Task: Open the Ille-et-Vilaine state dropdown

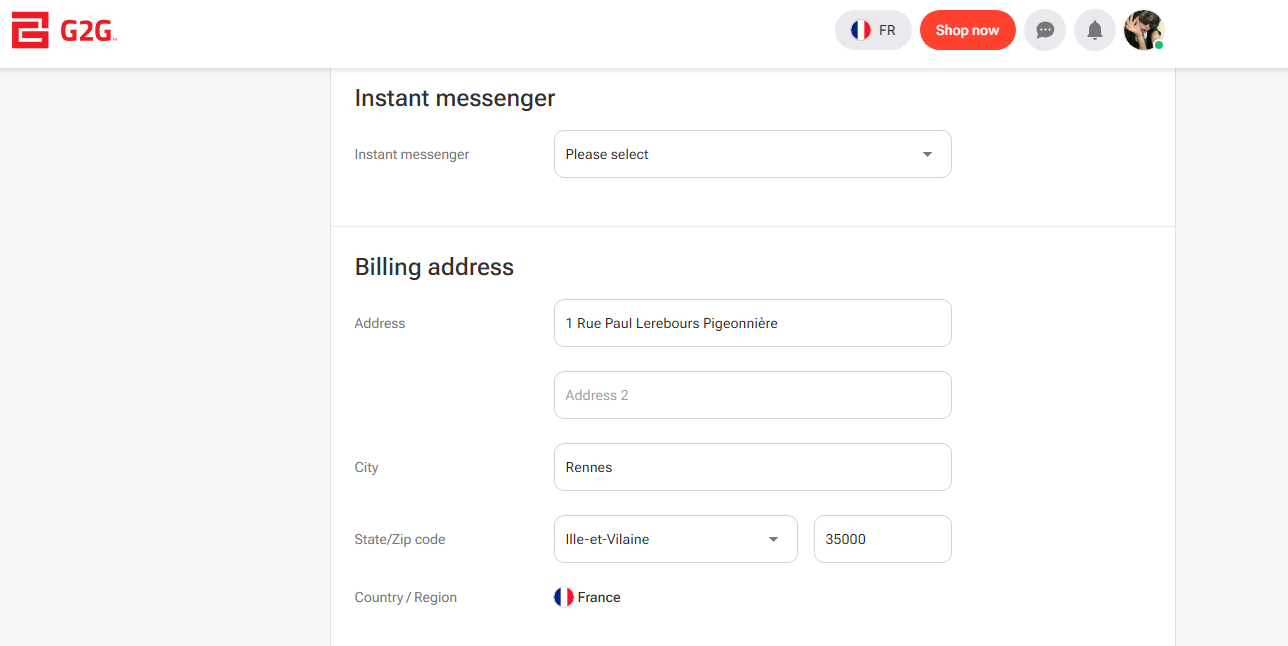Action: (675, 539)
